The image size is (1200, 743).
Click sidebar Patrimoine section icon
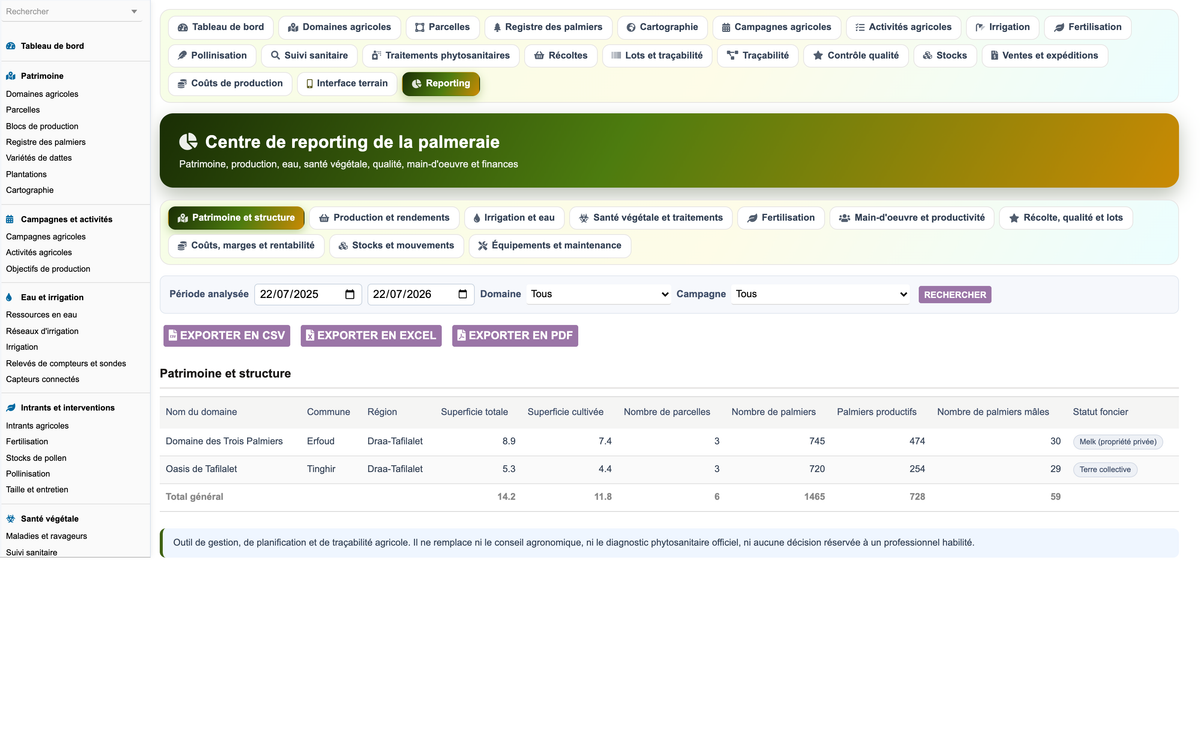(x=10, y=76)
